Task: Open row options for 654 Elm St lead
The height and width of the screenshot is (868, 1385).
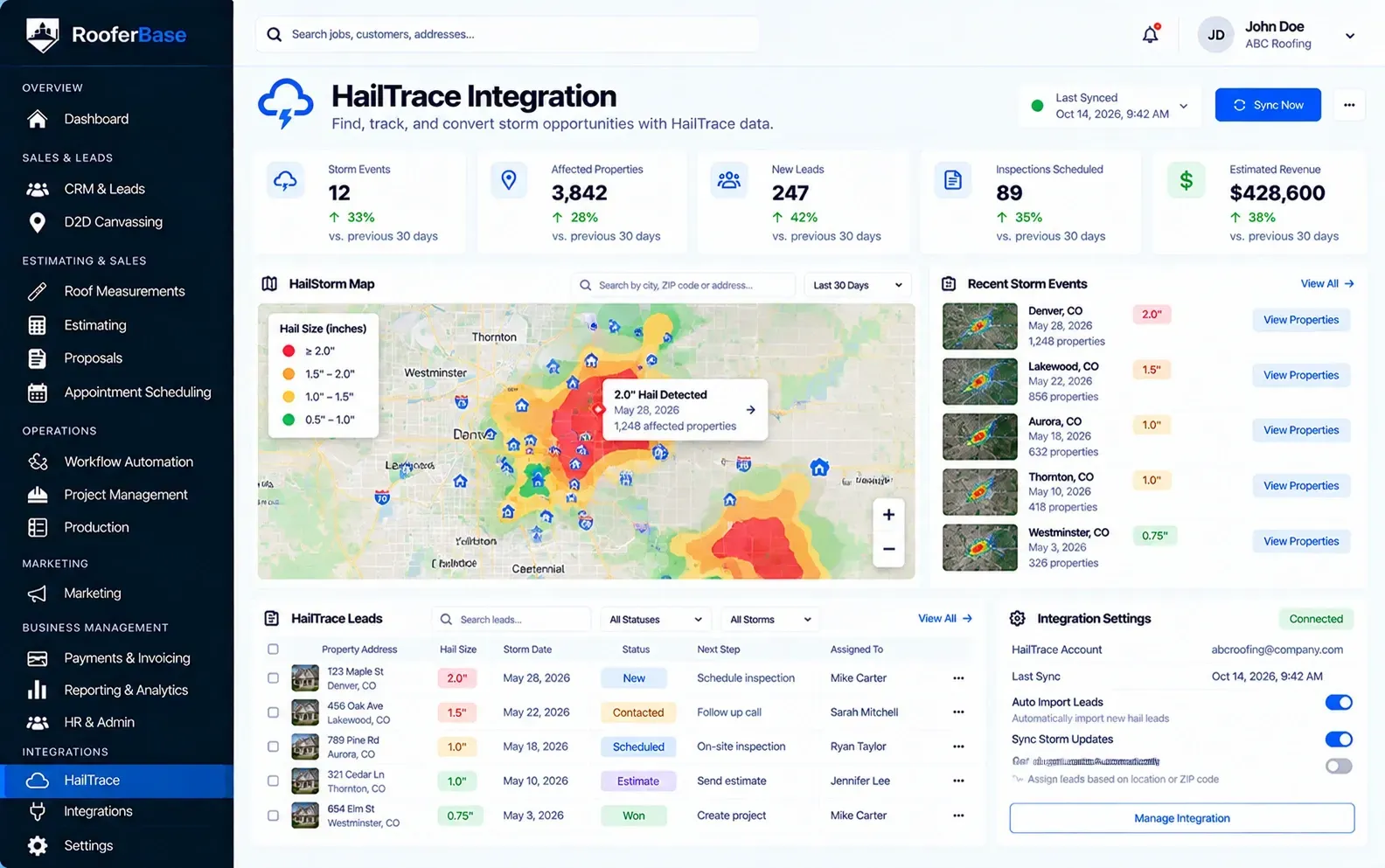Action: [x=958, y=816]
